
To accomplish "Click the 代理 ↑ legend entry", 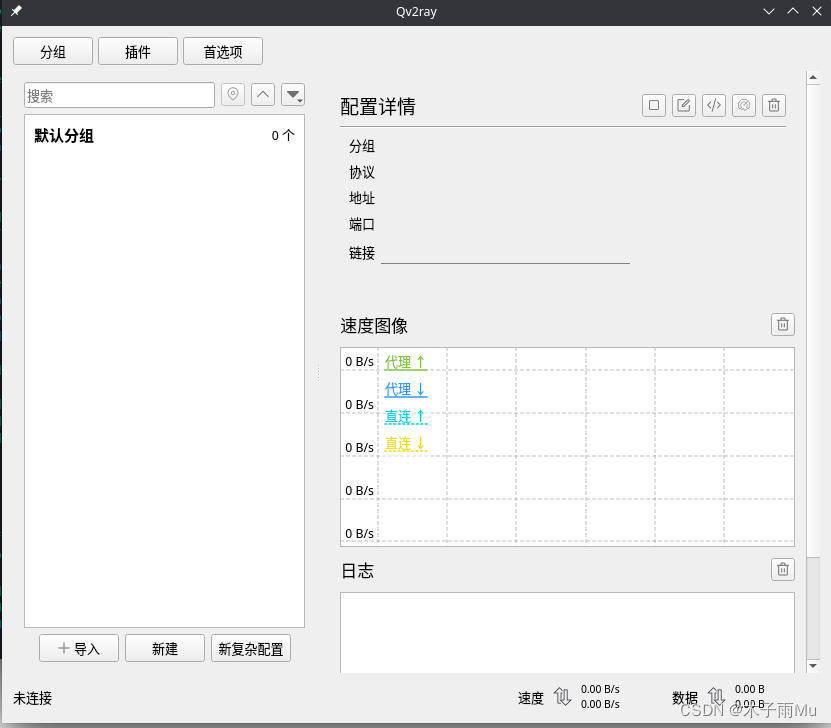I will (x=405, y=362).
